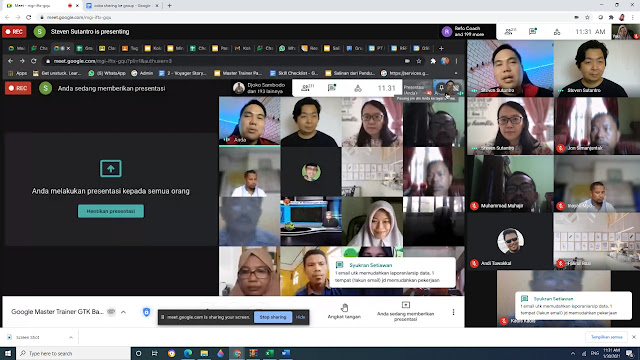Viewport: 640px width, 360px height.
Task: Open the chat panel icon with green dot
Action: (x=533, y=31)
